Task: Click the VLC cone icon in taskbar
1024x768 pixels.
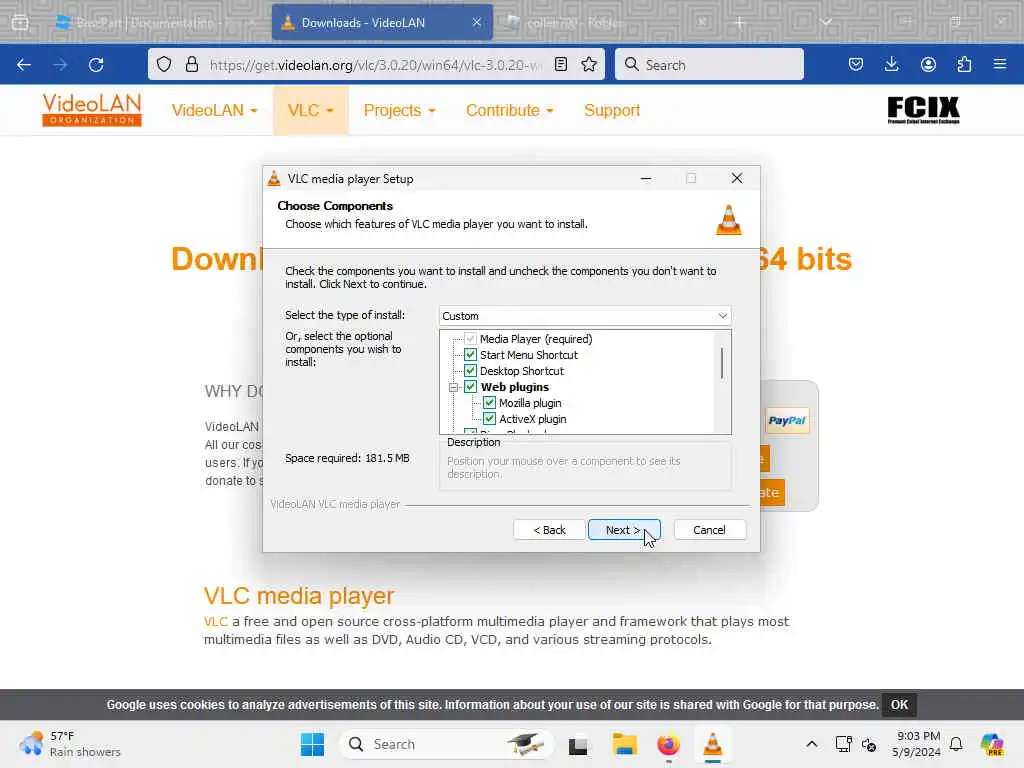Action: (712, 744)
